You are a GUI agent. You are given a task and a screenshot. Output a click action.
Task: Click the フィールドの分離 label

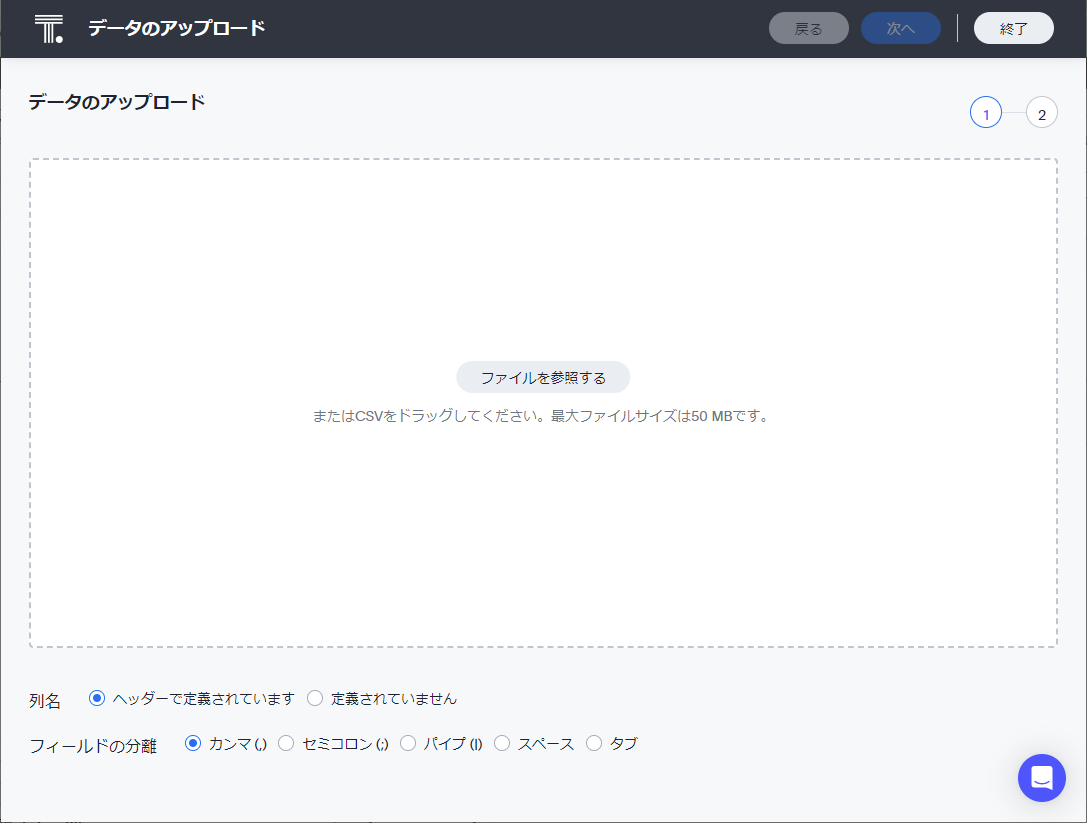(93, 746)
